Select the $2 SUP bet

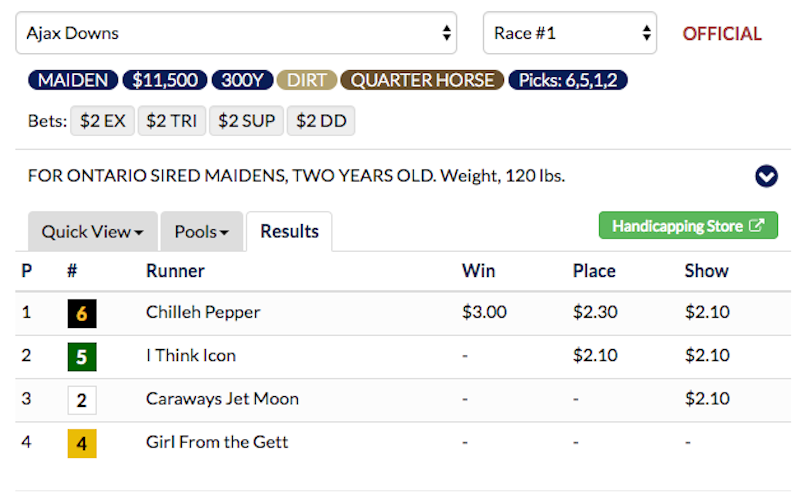tap(243, 122)
